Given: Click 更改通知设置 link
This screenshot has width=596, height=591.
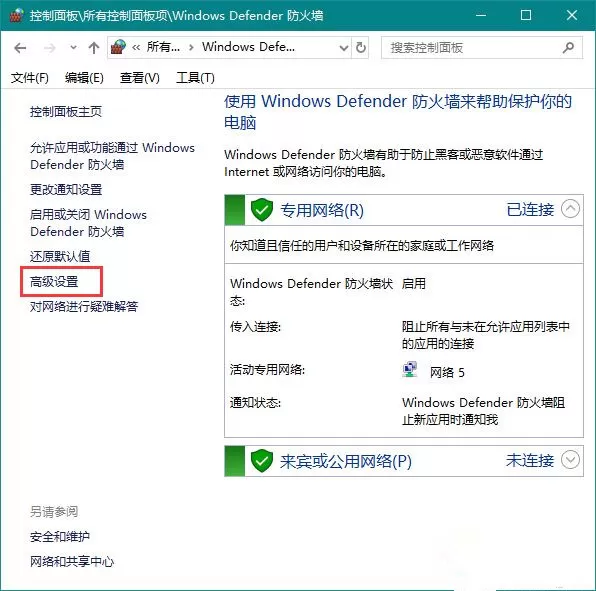Looking at the screenshot, I should [66, 189].
